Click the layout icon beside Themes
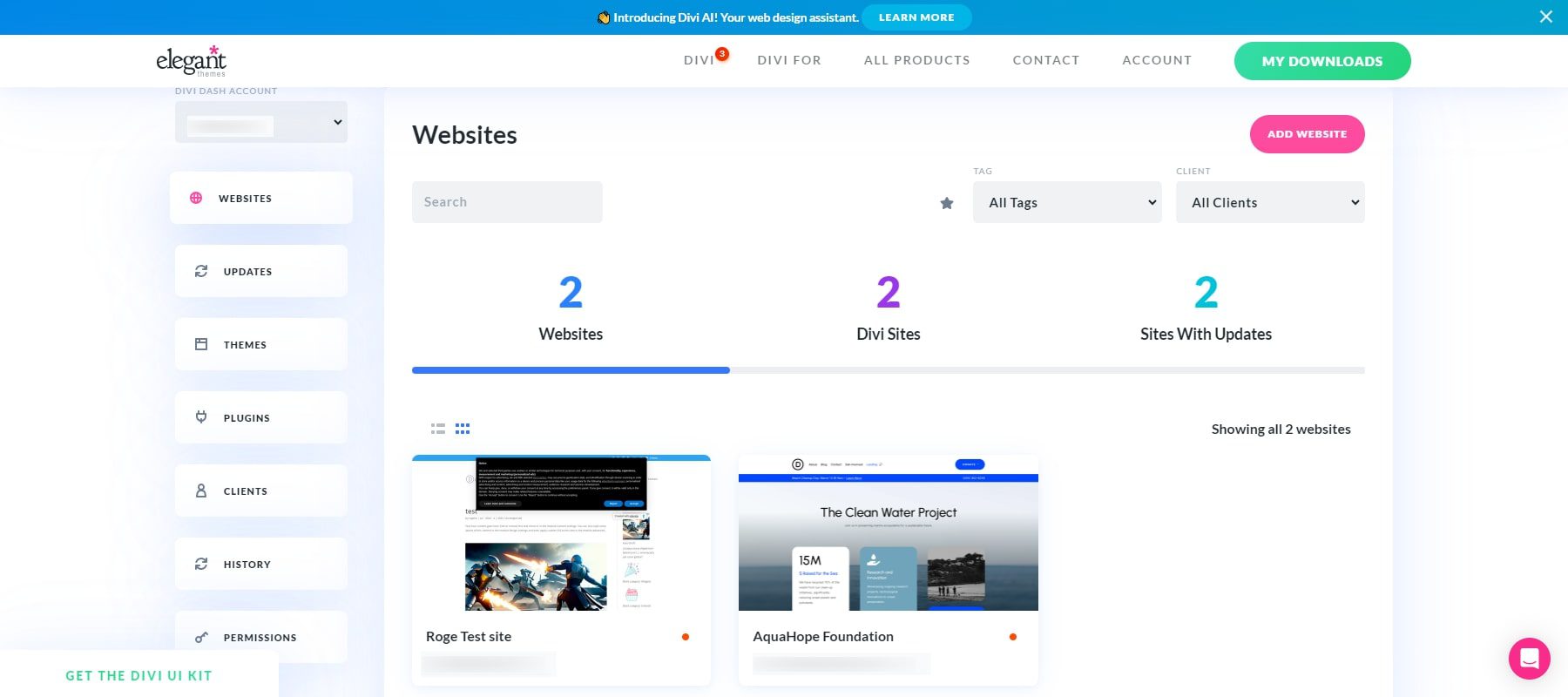1568x697 pixels. point(201,344)
